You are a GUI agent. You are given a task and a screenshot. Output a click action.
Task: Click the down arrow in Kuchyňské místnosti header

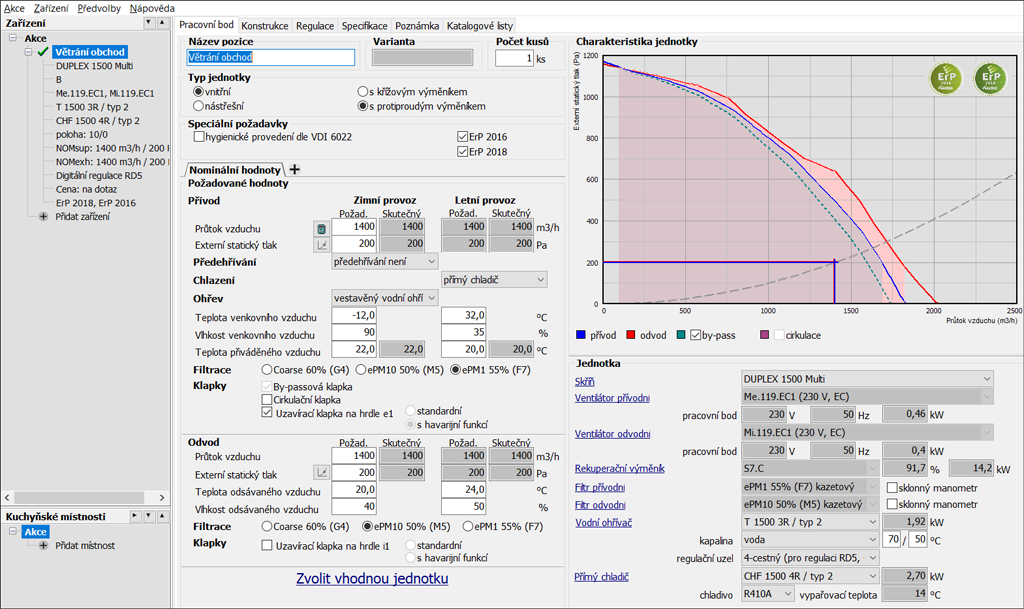(x=149, y=516)
